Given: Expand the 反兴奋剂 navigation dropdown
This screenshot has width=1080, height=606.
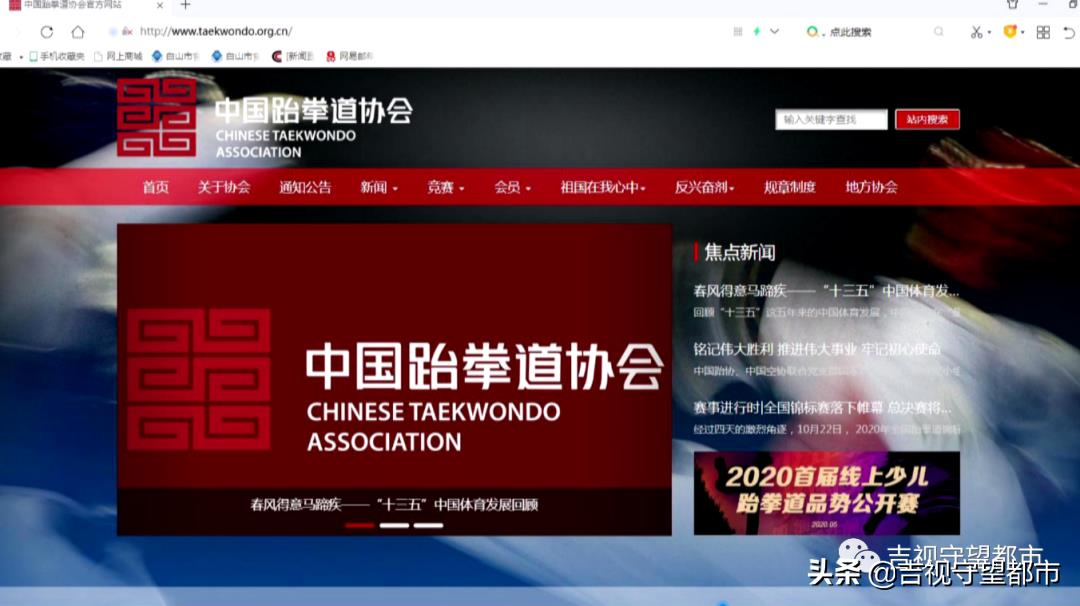Looking at the screenshot, I should coord(705,187).
